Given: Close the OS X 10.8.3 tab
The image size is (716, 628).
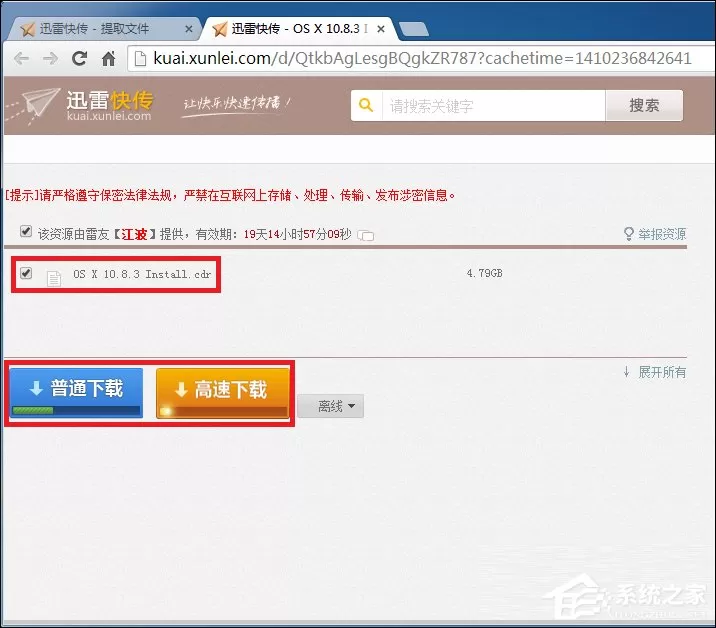Looking at the screenshot, I should tap(381, 29).
